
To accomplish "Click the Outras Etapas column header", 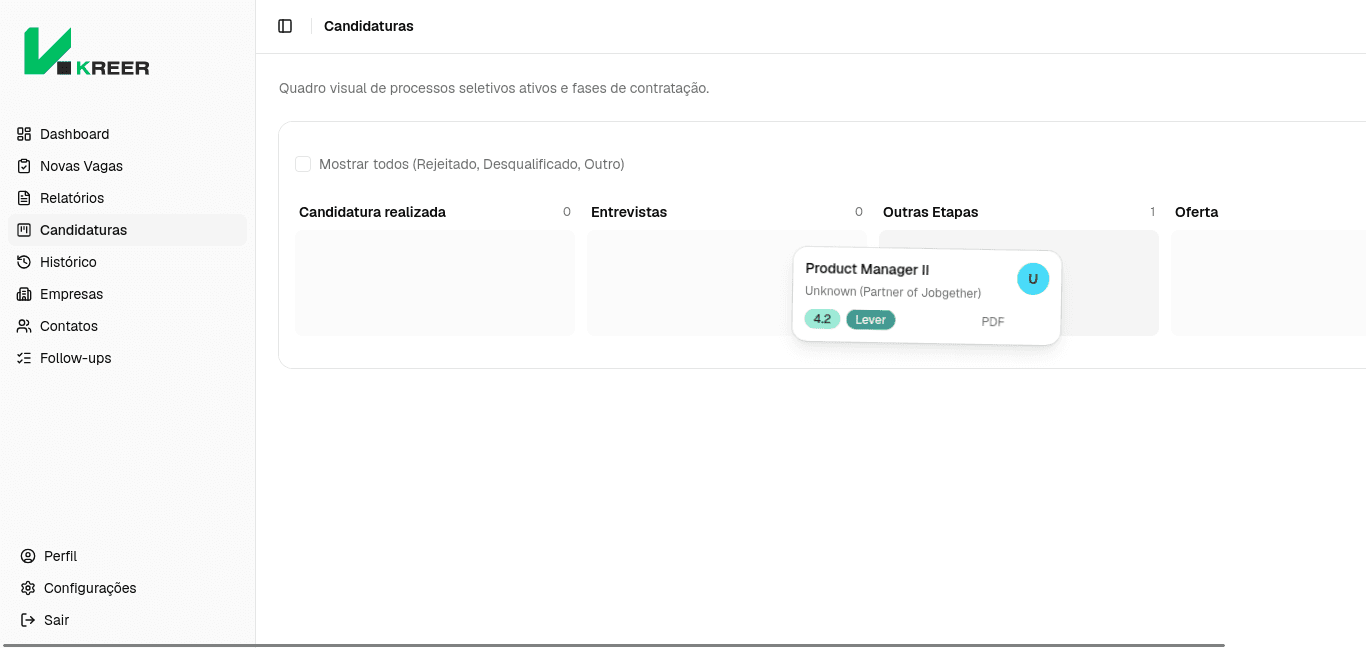I will (x=931, y=212).
